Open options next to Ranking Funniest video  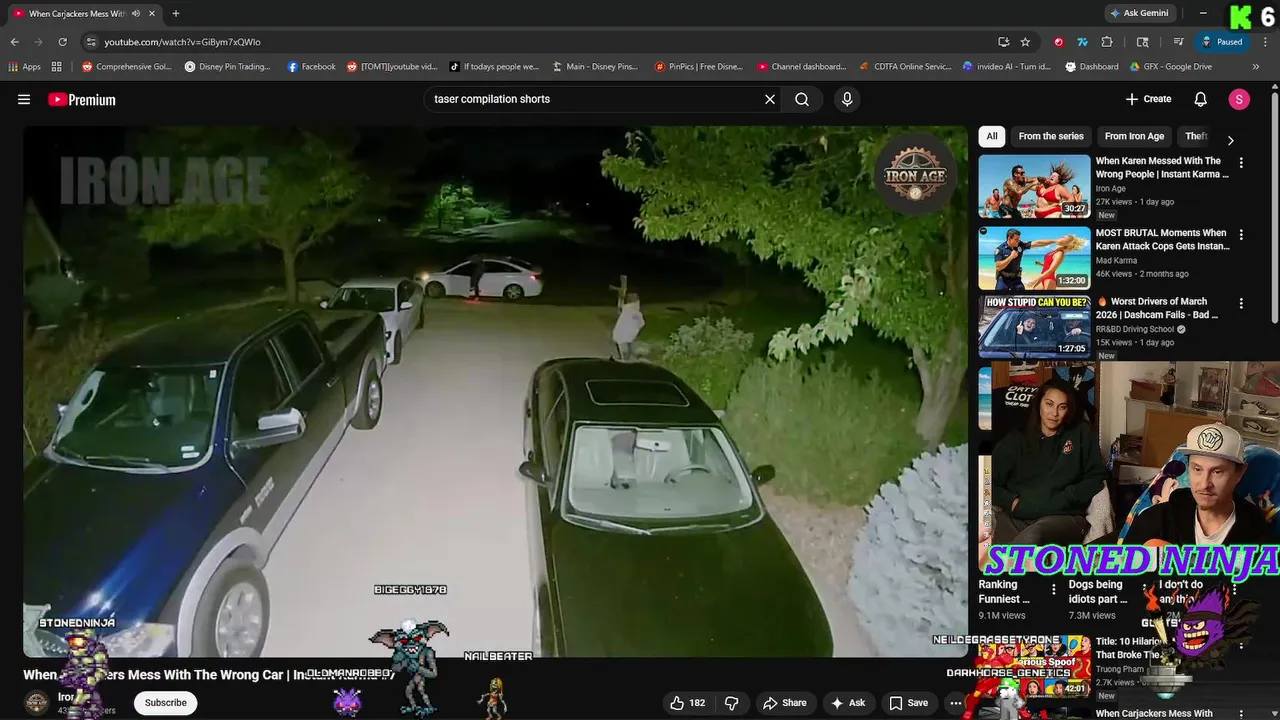click(1053, 589)
